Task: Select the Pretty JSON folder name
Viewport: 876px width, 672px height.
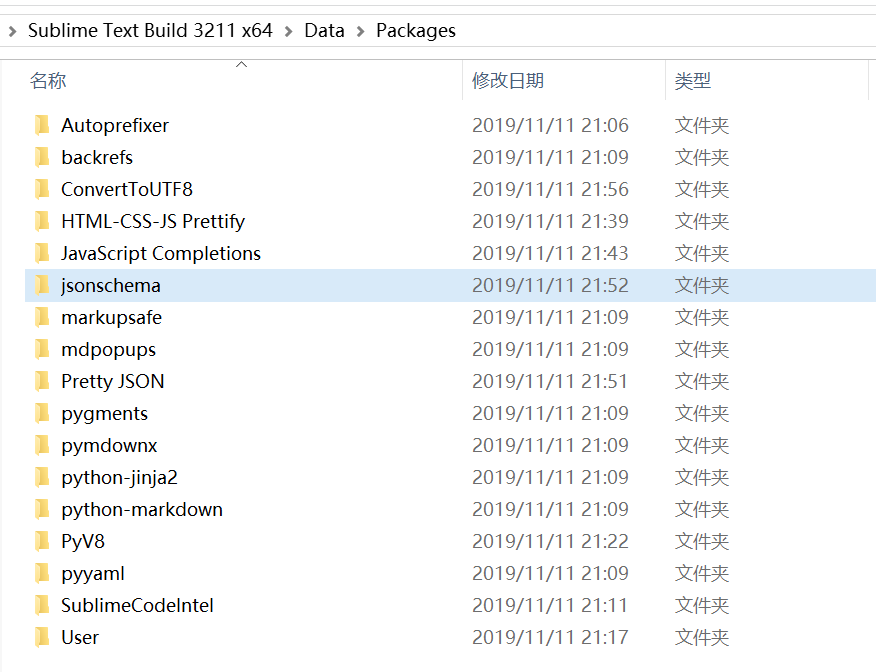Action: pos(113,382)
